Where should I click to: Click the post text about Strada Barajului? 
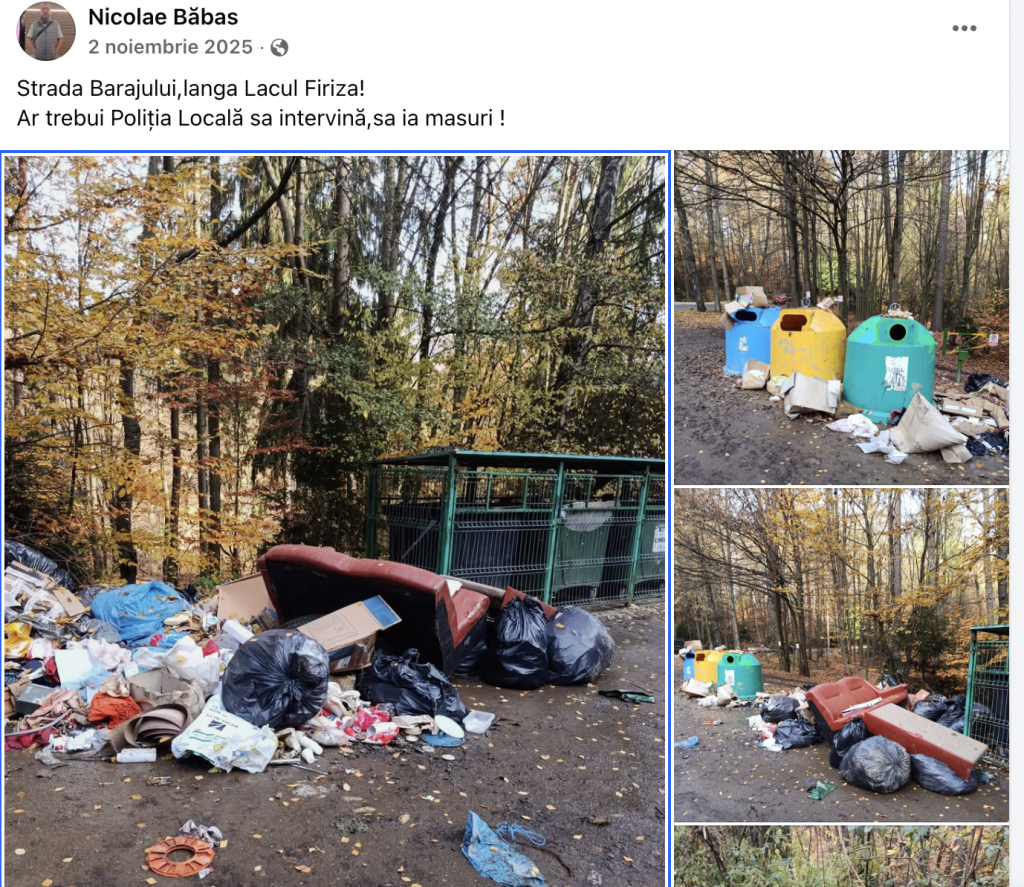pyautogui.click(x=190, y=88)
